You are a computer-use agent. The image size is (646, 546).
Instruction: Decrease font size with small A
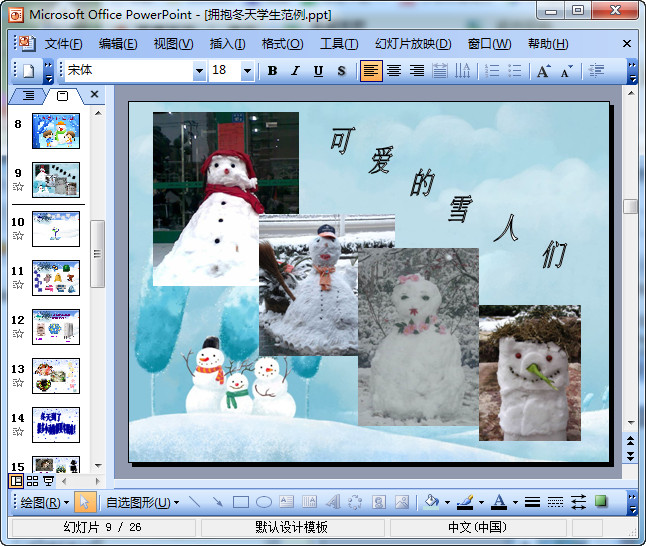click(x=566, y=71)
